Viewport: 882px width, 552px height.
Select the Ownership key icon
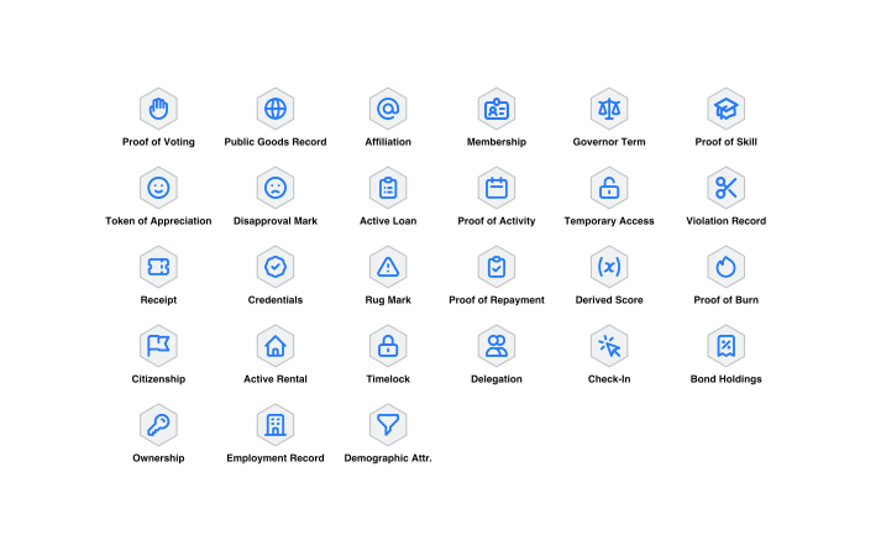coord(158,424)
